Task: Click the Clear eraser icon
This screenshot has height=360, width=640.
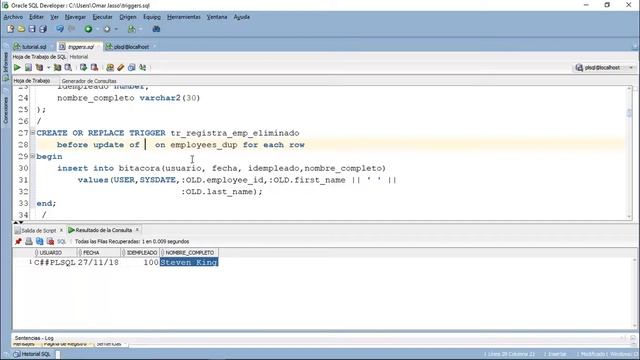Action: (120, 67)
